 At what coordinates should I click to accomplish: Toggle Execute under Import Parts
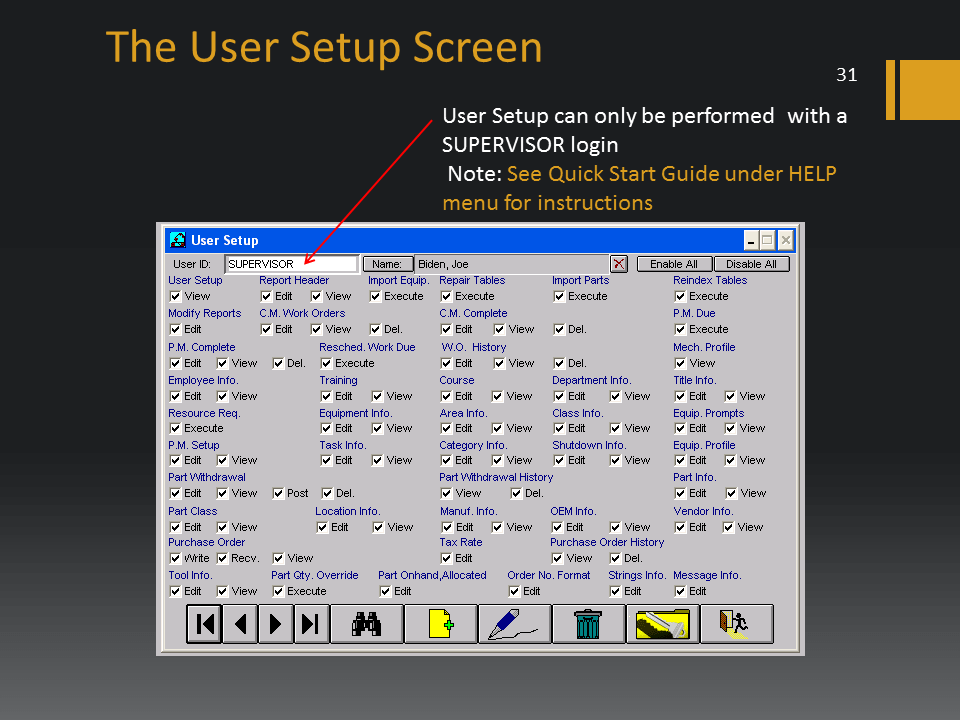coord(559,296)
